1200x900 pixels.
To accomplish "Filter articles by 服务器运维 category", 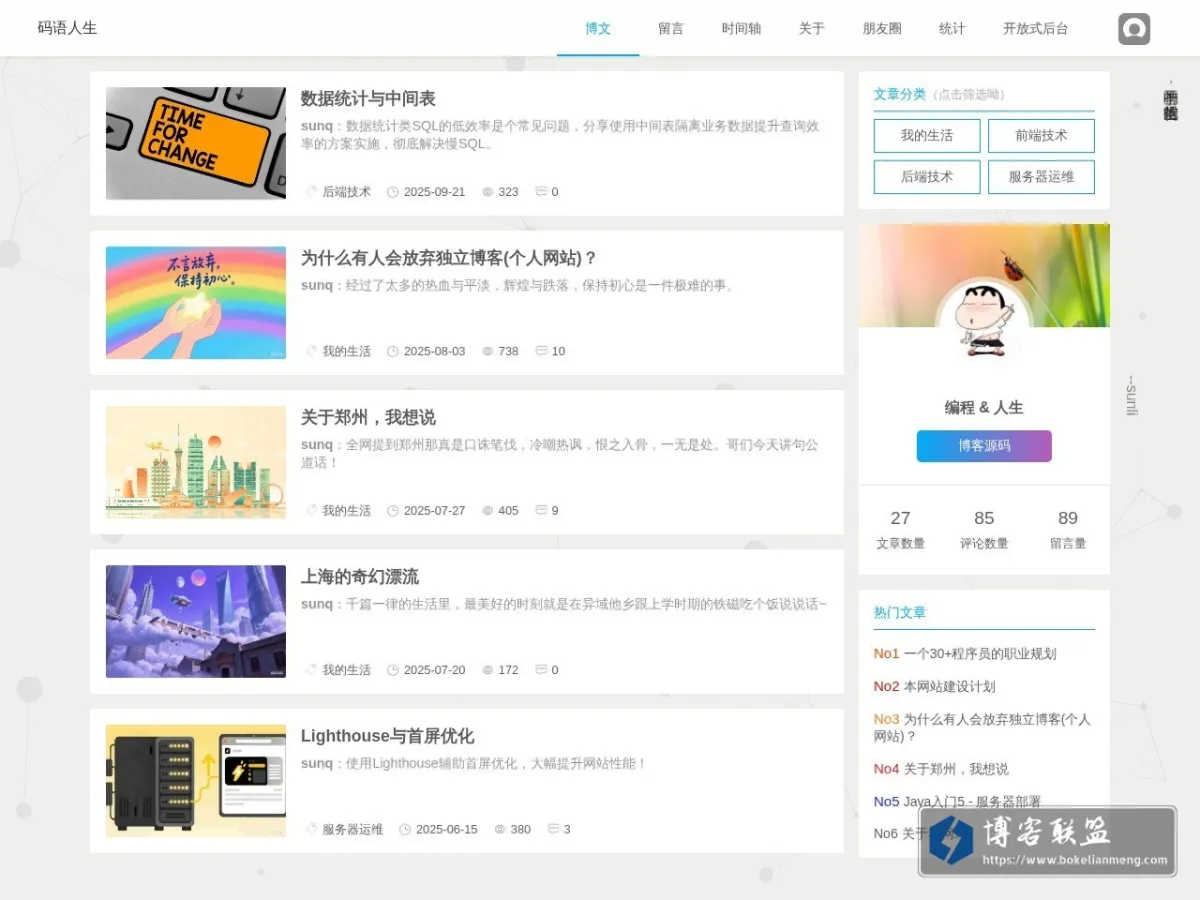I will [1041, 177].
